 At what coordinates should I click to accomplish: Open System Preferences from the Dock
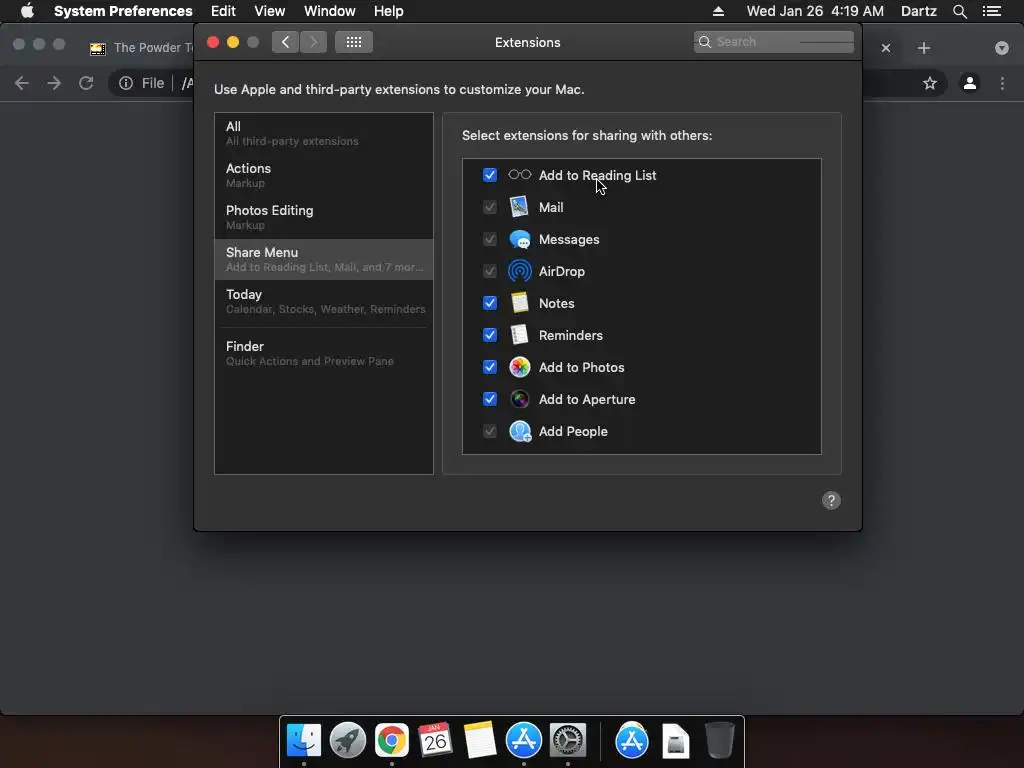pos(568,741)
